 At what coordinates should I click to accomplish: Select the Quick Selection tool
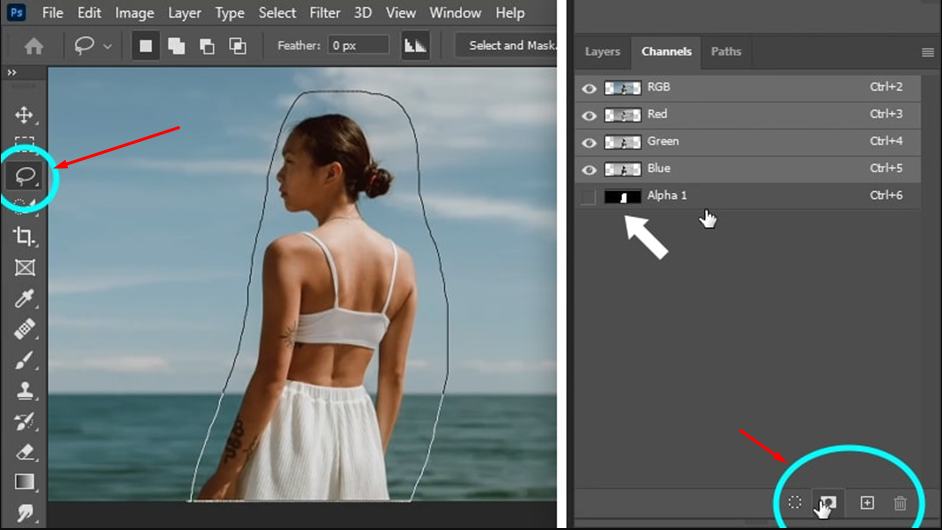click(x=24, y=206)
